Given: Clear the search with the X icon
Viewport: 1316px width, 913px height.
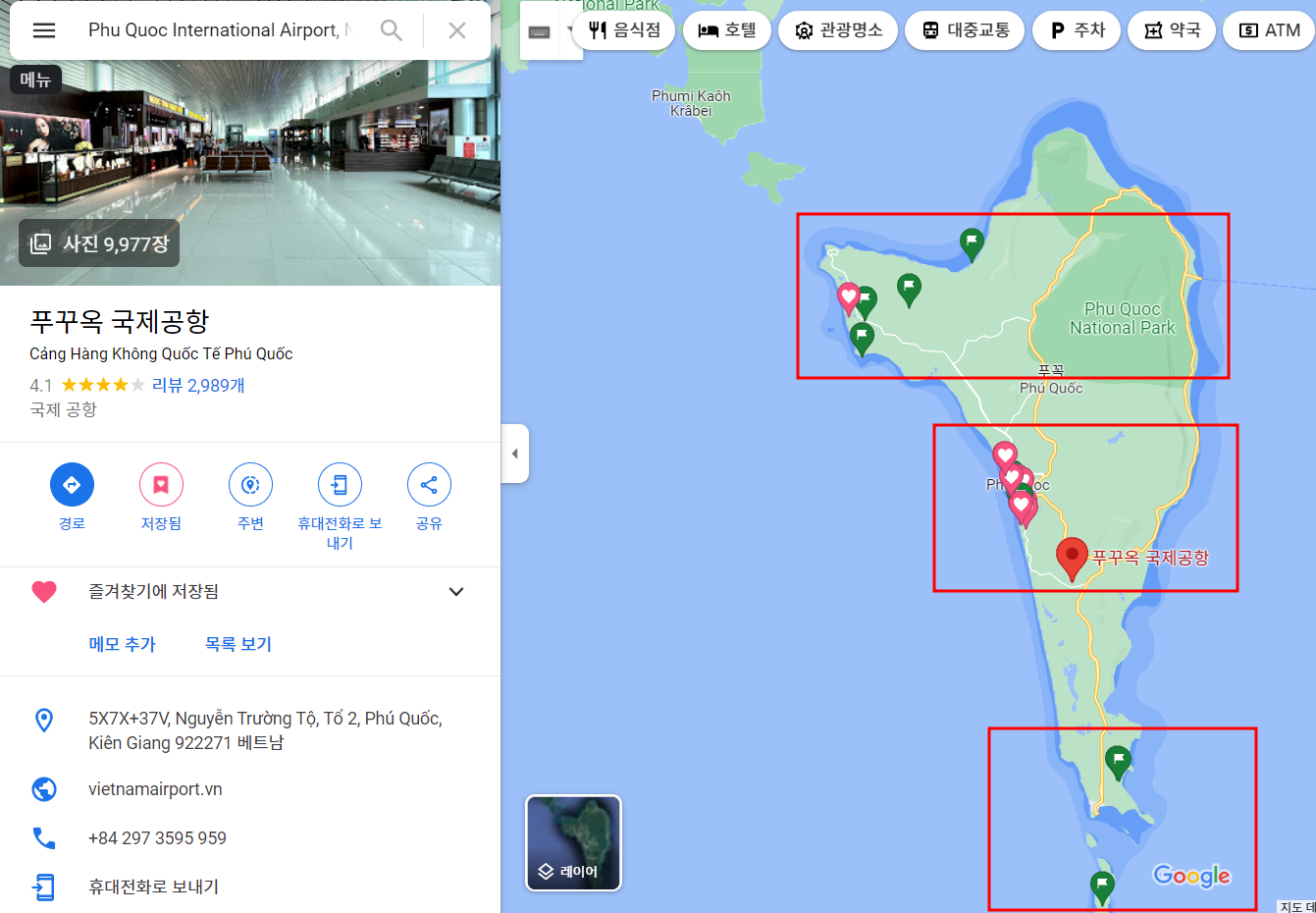Looking at the screenshot, I should coord(456,30).
